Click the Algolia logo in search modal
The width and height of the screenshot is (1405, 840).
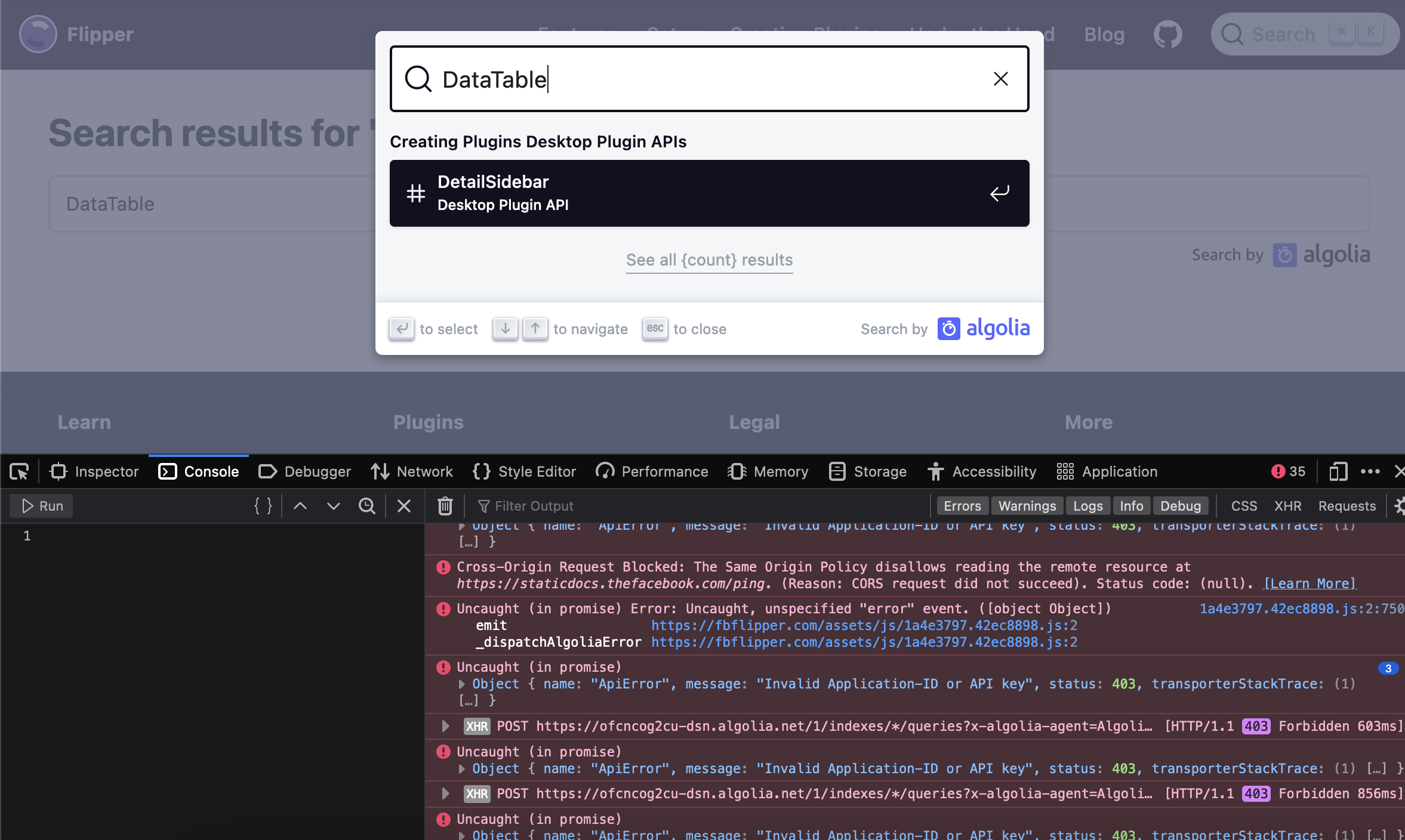click(982, 329)
